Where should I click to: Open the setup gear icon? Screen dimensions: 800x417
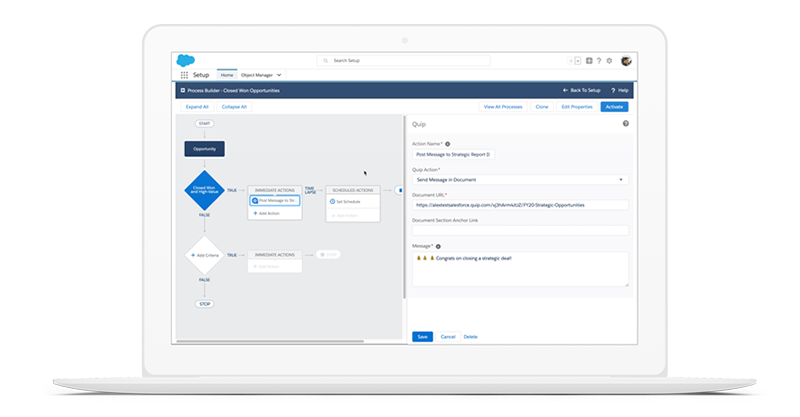click(609, 61)
